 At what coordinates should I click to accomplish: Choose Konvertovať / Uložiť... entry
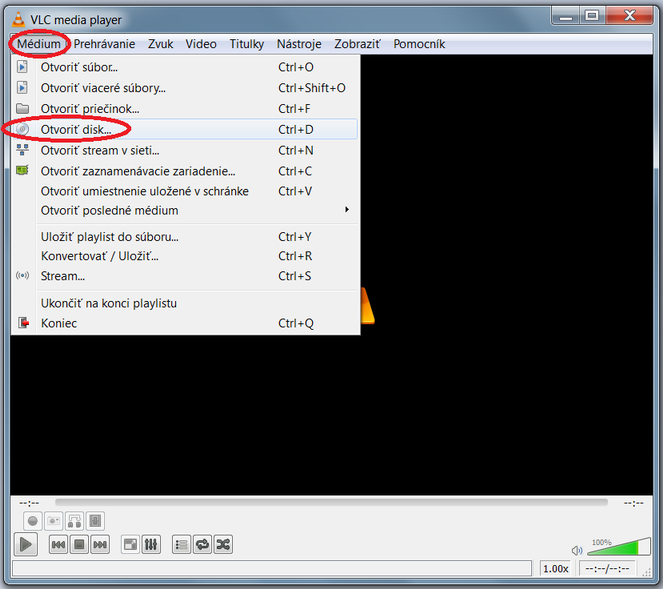pos(185,256)
